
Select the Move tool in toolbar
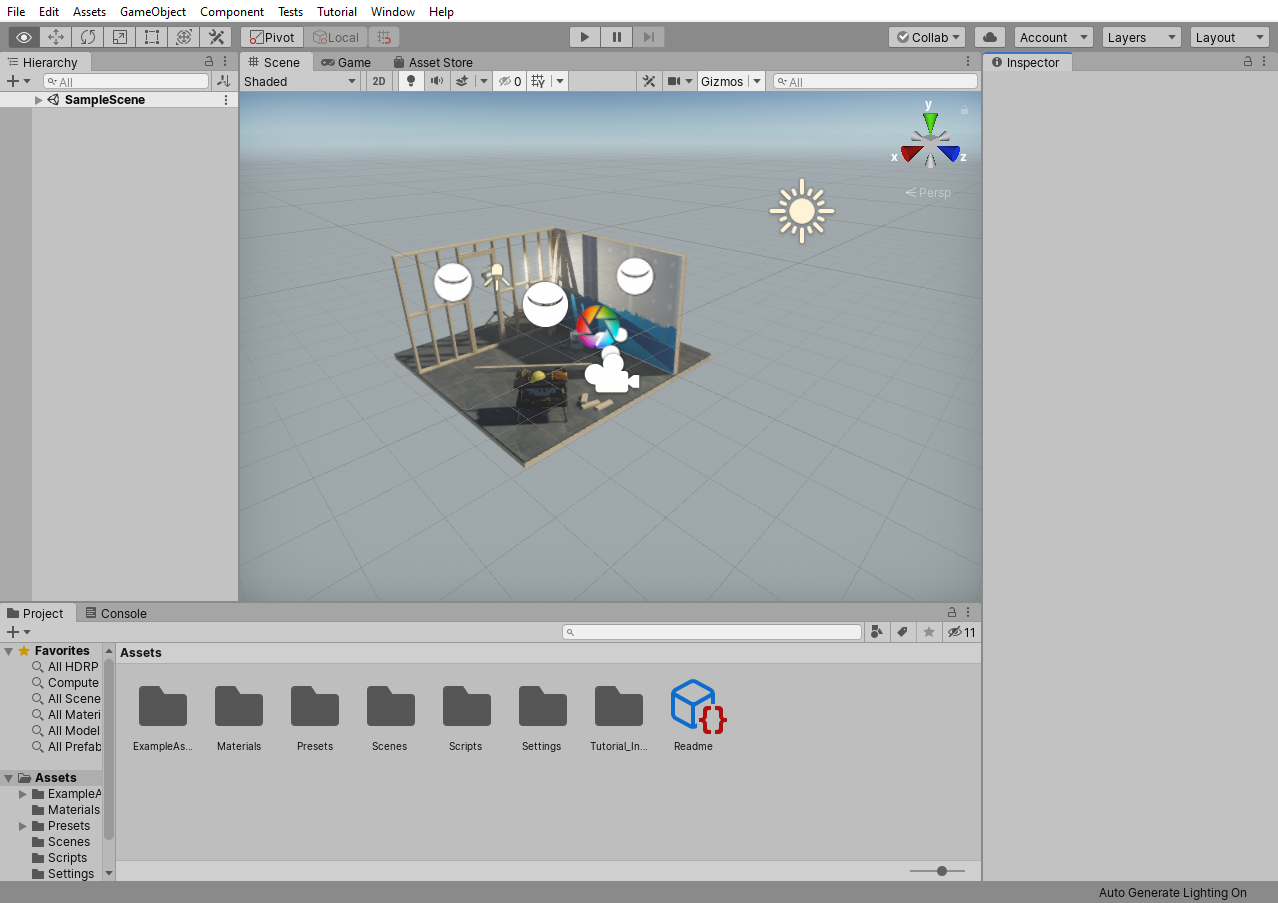[56, 37]
